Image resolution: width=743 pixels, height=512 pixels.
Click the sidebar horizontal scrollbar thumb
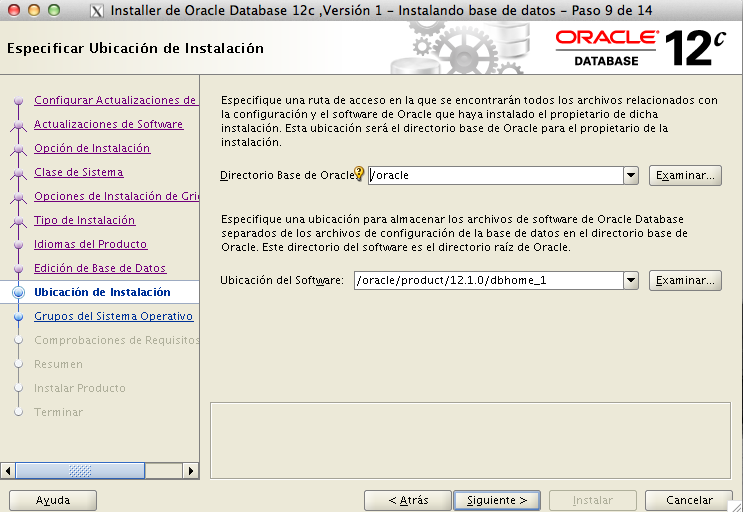(80, 471)
